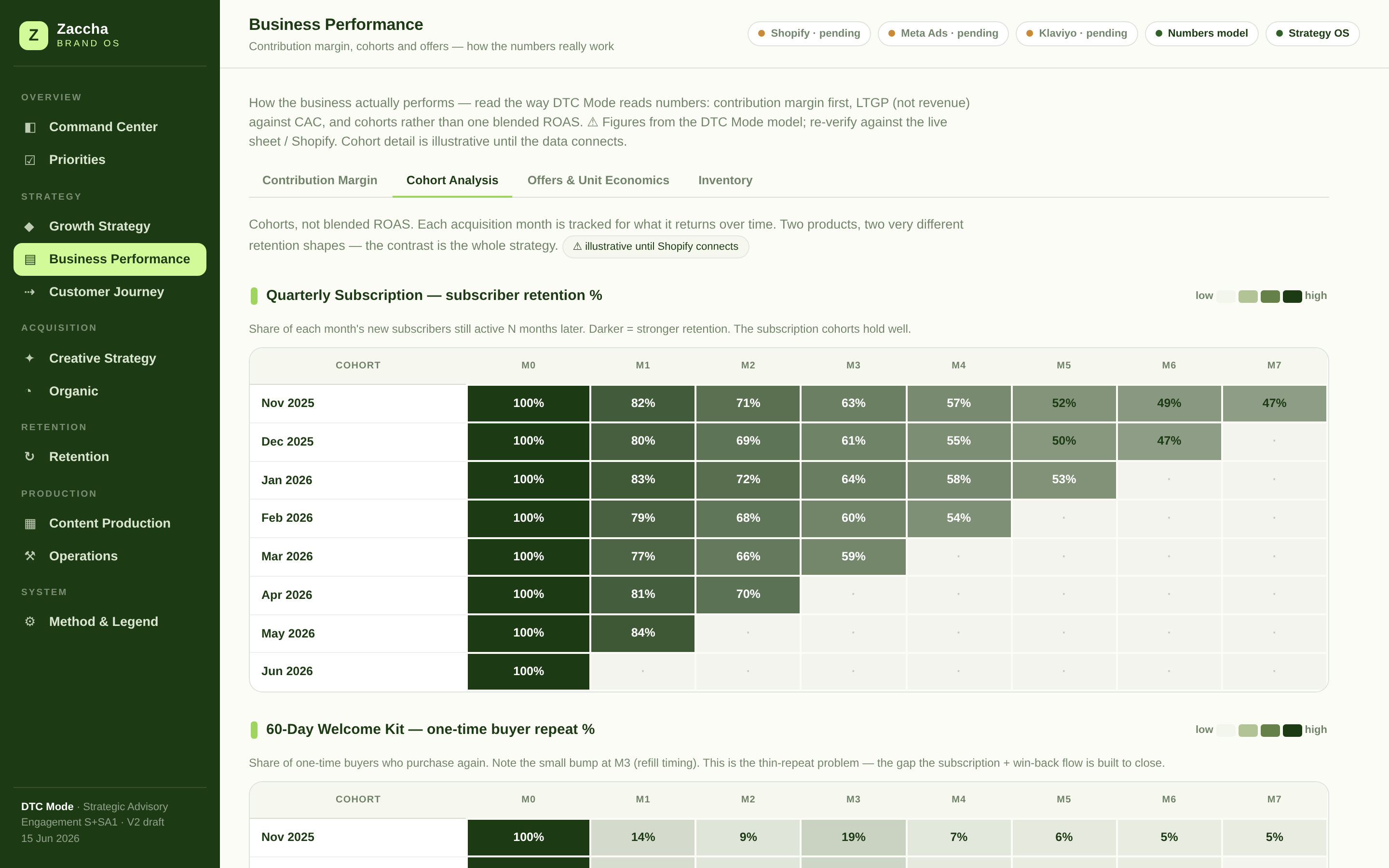Screen dimensions: 1389x868
Task: Click the 'illustrative until Shopify connects' badge
Action: [655, 246]
